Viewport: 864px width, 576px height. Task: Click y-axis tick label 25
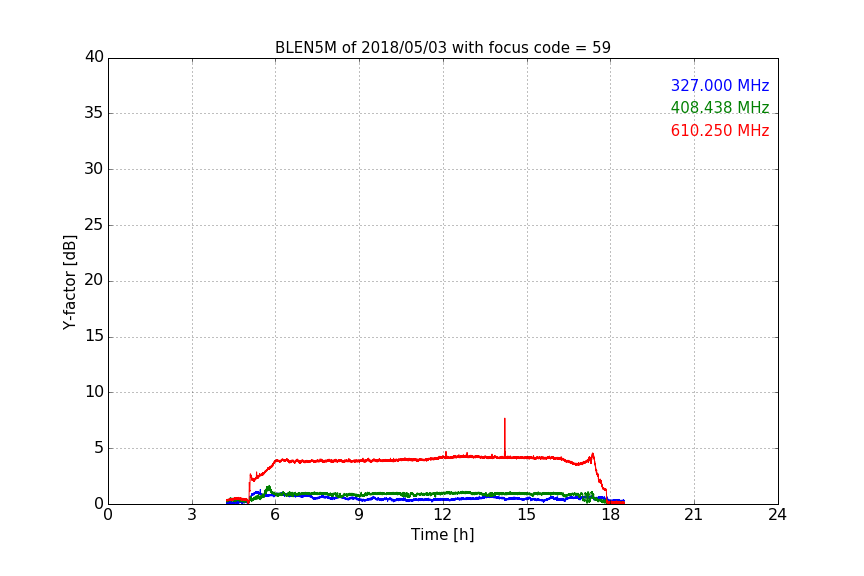coord(94,225)
